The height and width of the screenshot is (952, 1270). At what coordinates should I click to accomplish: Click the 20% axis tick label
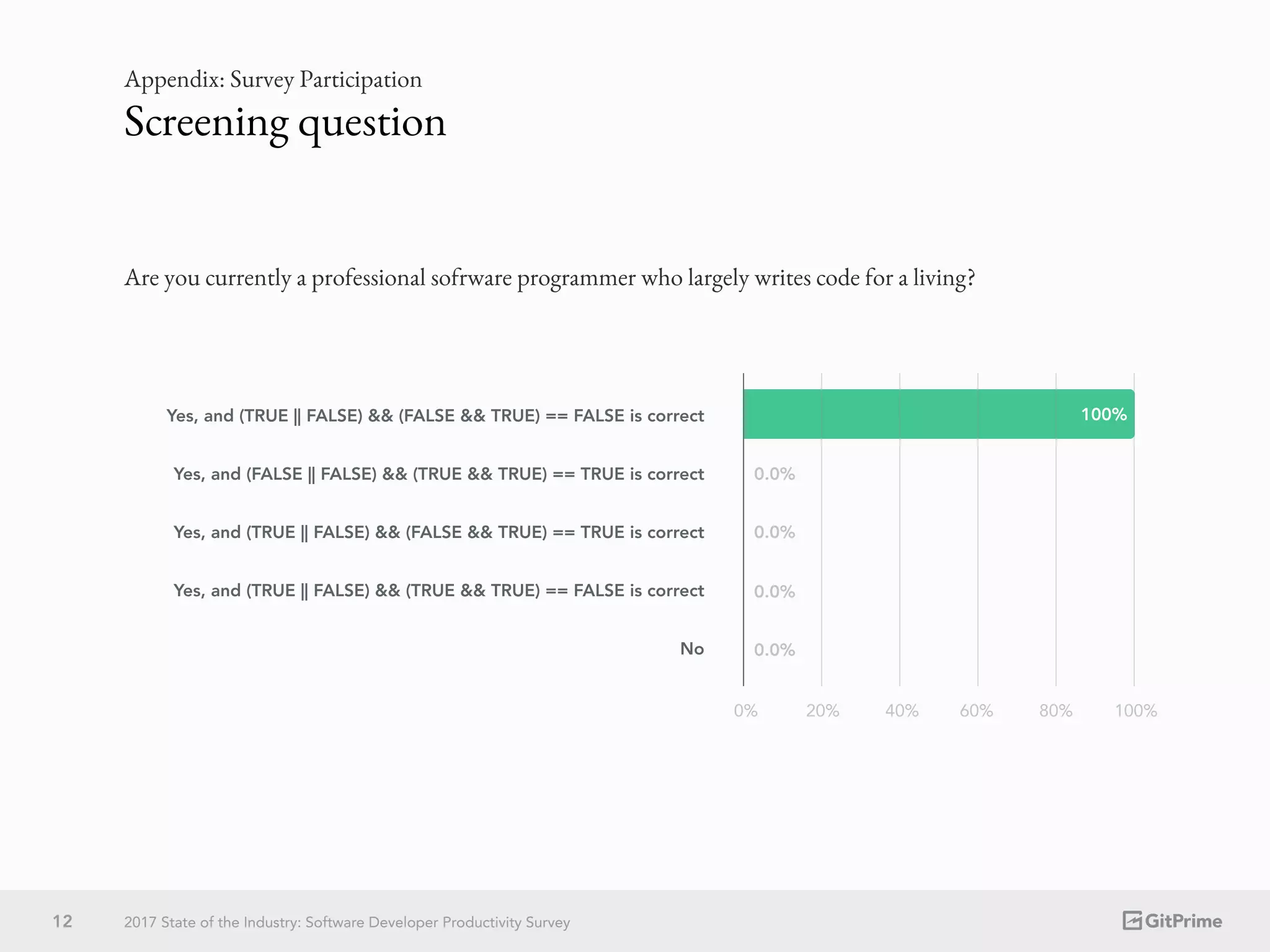point(822,711)
